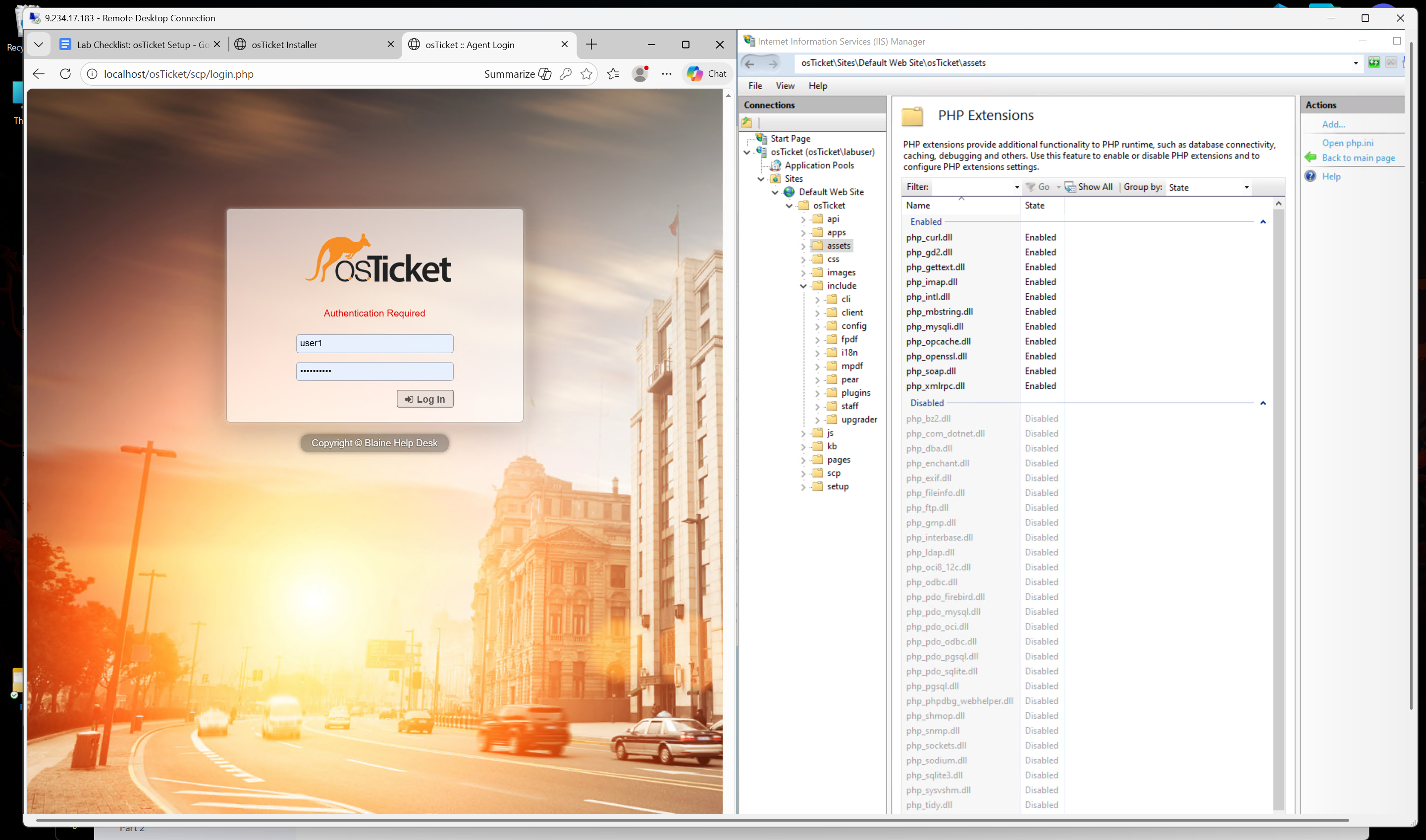Collapse the Enabled extensions group
The width and height of the screenshot is (1426, 840).
click(1263, 222)
